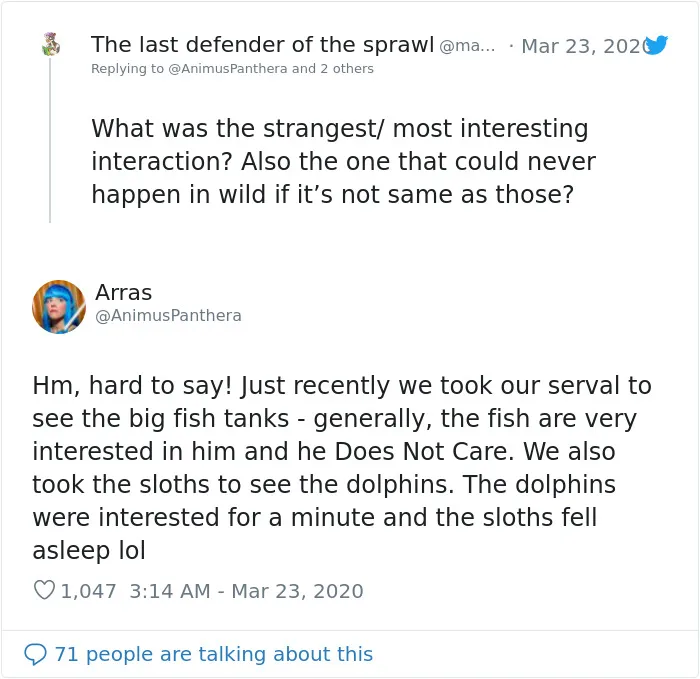Open the 'Mar 23, 2020' date in header
The image size is (700, 679).
[584, 46]
